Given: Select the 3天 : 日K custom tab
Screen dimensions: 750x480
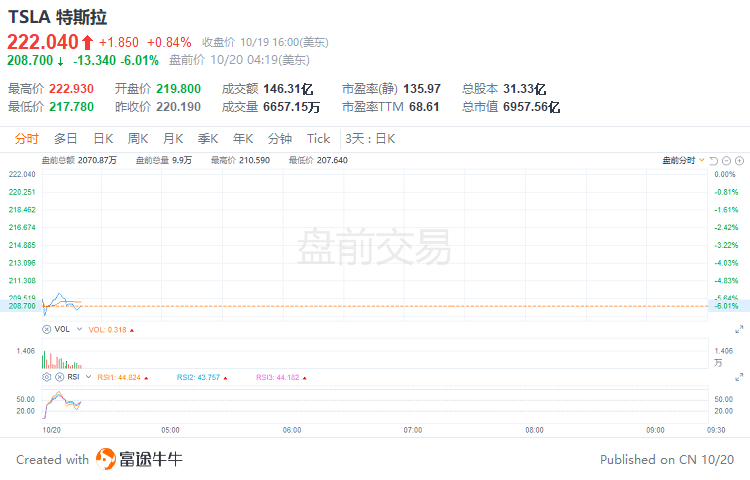Looking at the screenshot, I should [x=370, y=139].
